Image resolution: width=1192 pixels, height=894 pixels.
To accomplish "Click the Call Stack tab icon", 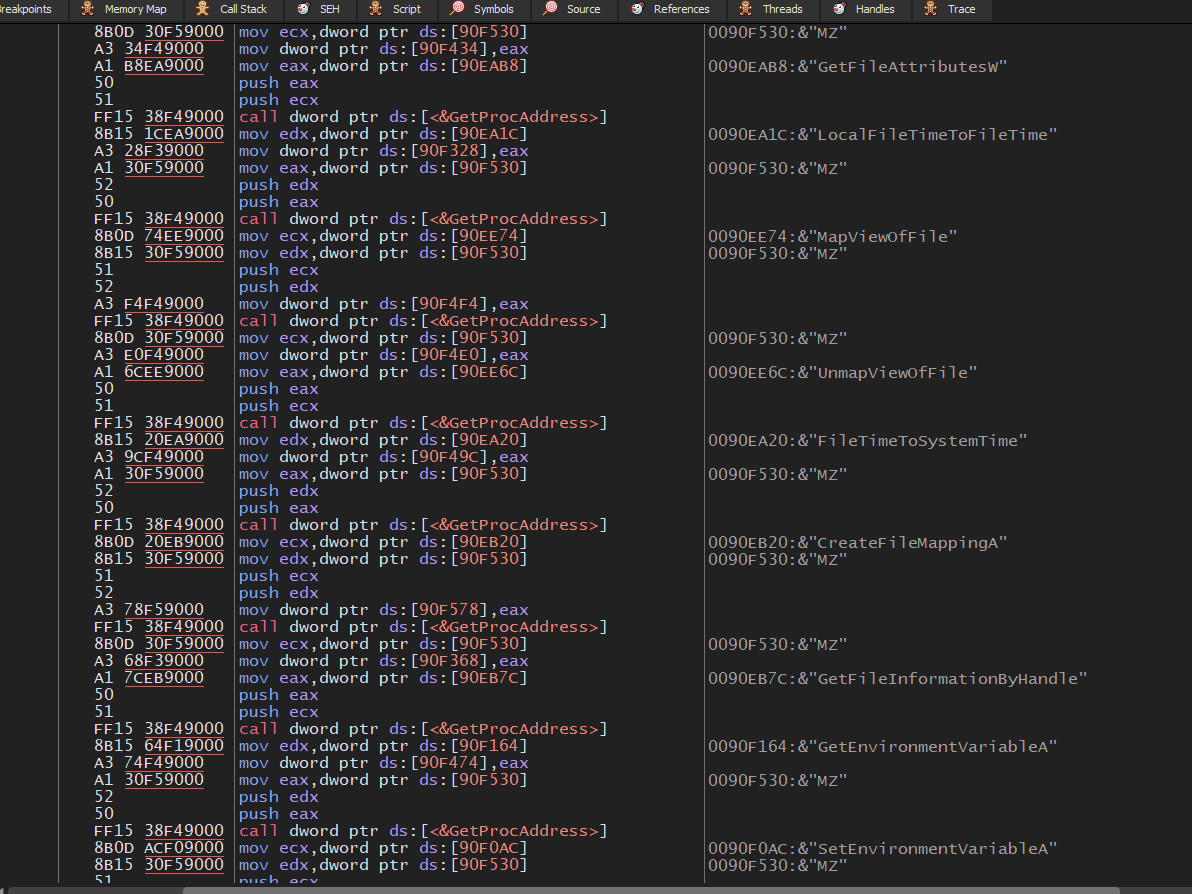I will click(x=204, y=9).
